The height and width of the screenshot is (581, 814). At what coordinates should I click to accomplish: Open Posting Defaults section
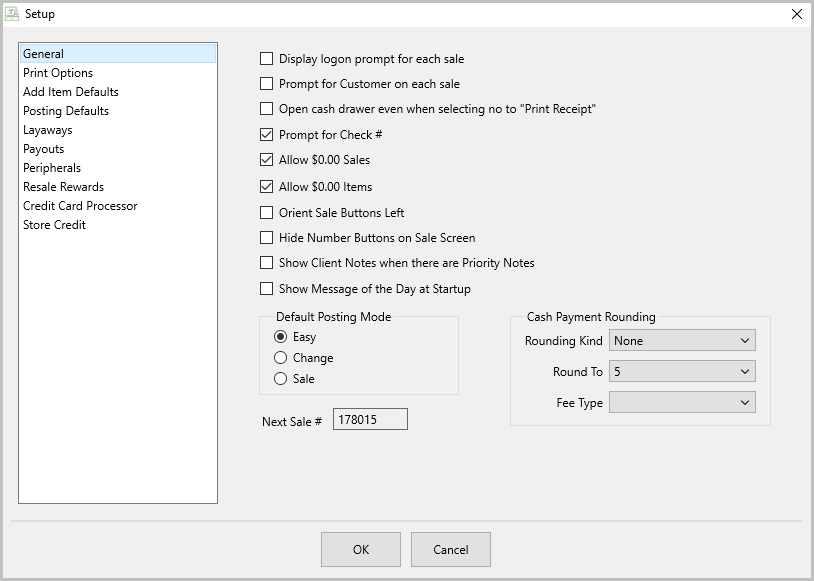(118, 111)
